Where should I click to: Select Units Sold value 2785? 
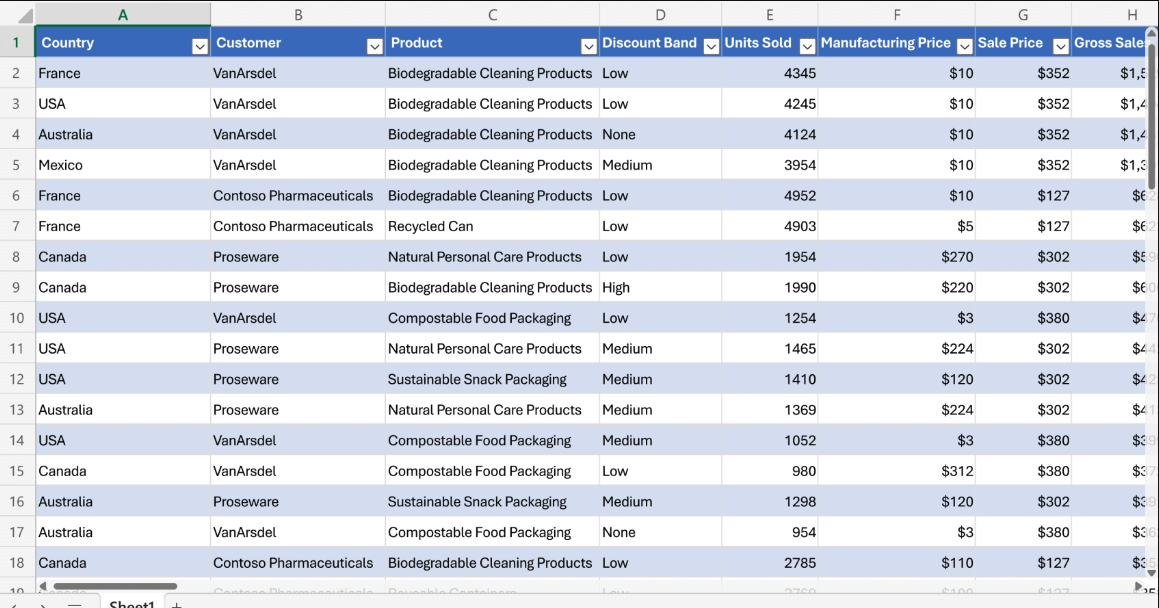pos(769,563)
